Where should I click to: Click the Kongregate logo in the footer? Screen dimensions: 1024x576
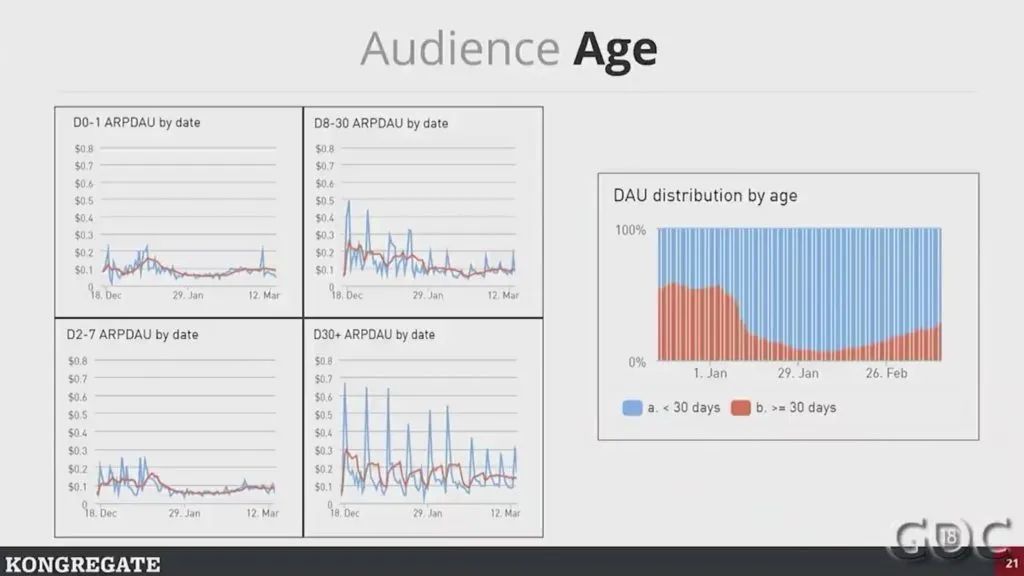81,564
